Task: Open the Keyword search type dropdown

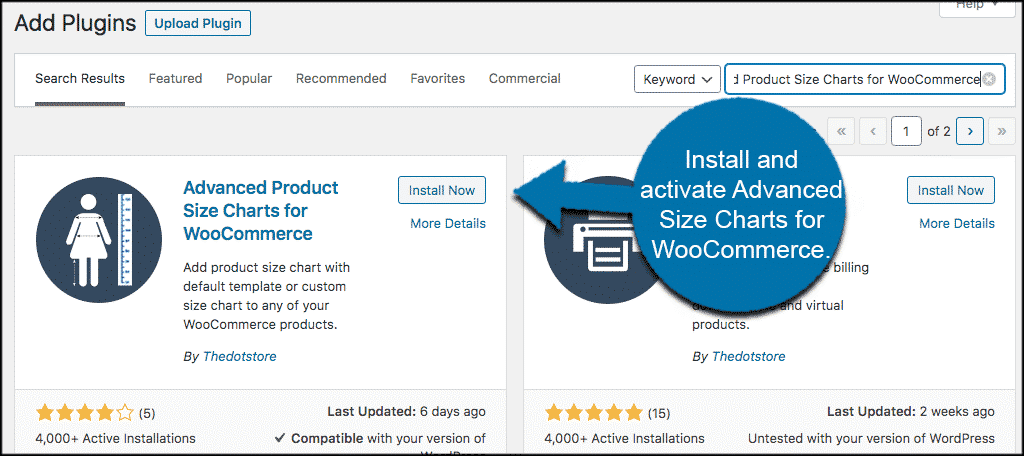Action: pyautogui.click(x=677, y=79)
